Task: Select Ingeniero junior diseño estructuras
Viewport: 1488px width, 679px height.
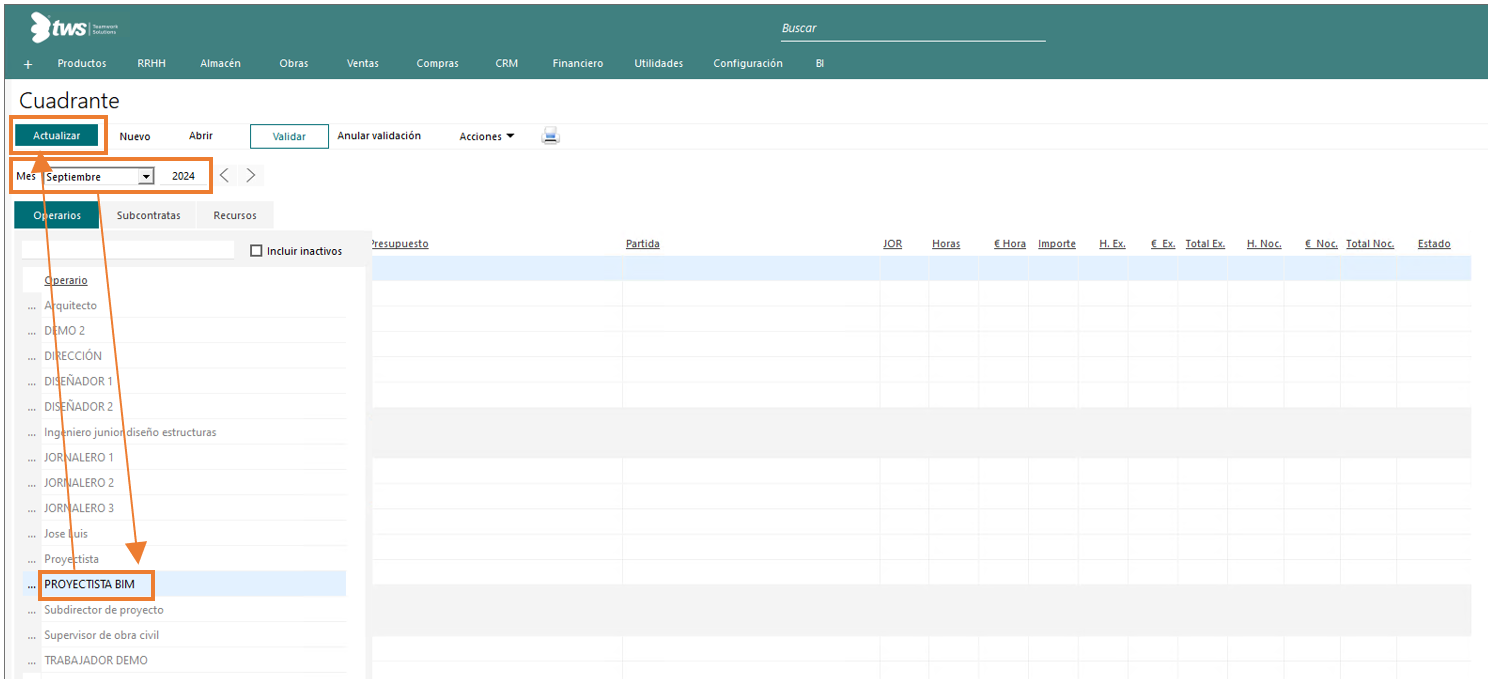Action: [130, 433]
